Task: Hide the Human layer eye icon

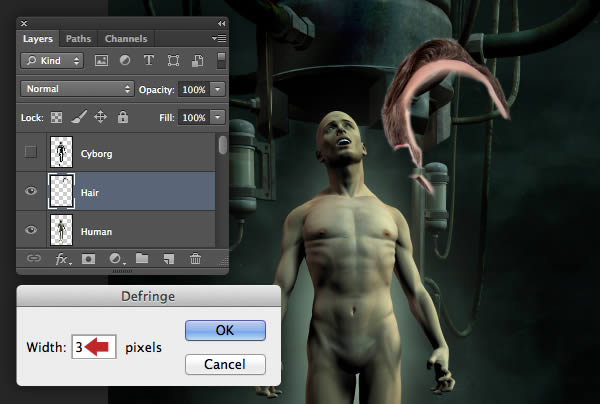Action: 31,230
